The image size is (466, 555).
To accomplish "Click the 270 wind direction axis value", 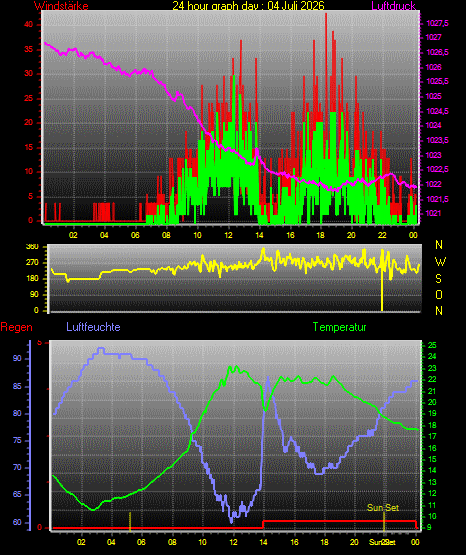I will coord(32,263).
